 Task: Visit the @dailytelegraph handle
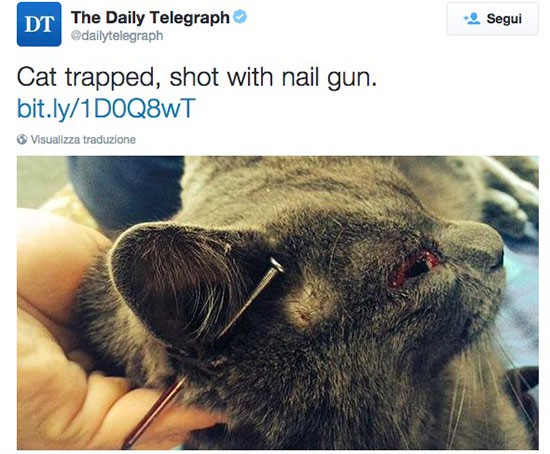pyautogui.click(x=117, y=35)
